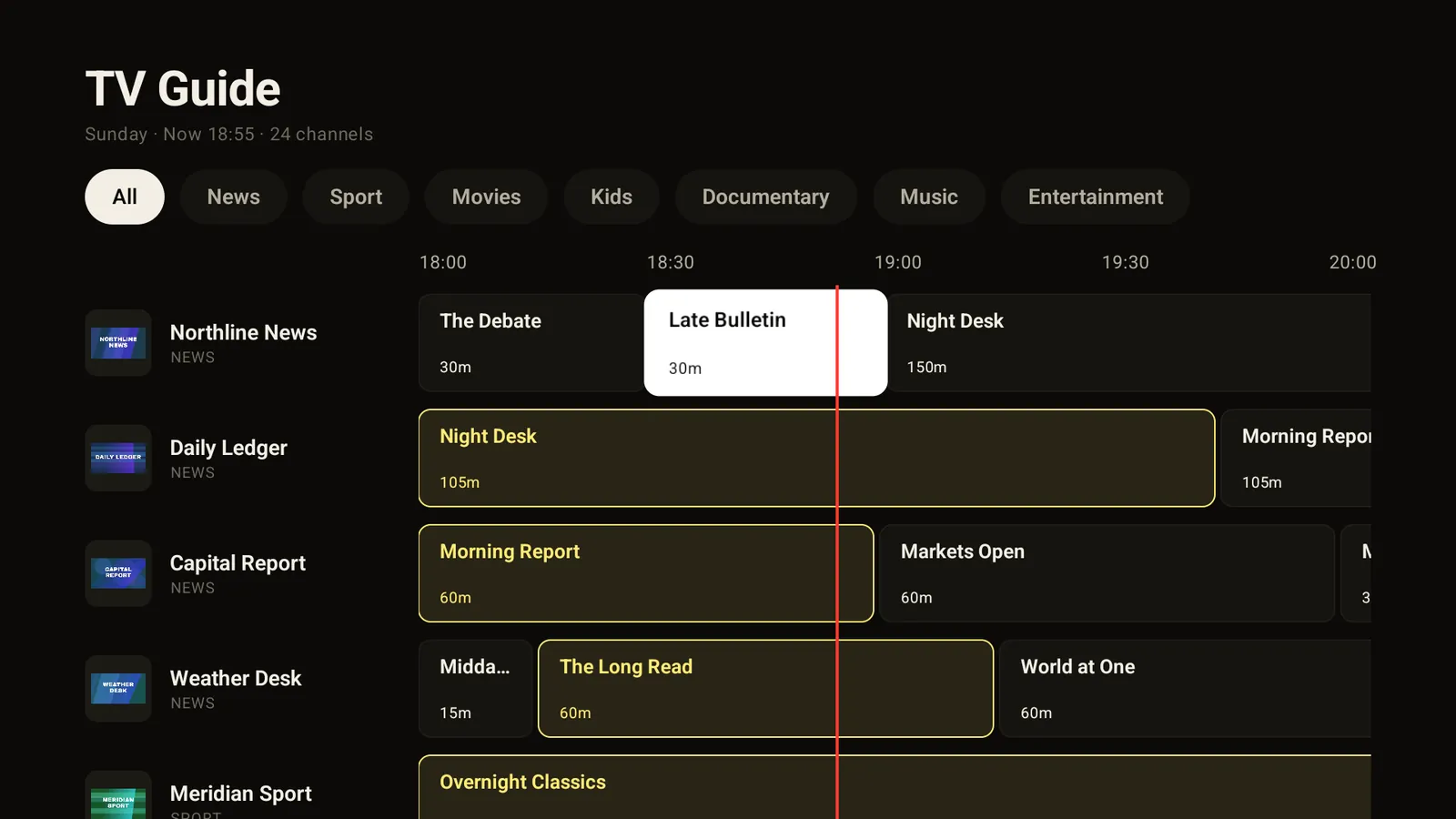This screenshot has width=1456, height=819.
Task: Show only Movies channels
Action: (487, 197)
